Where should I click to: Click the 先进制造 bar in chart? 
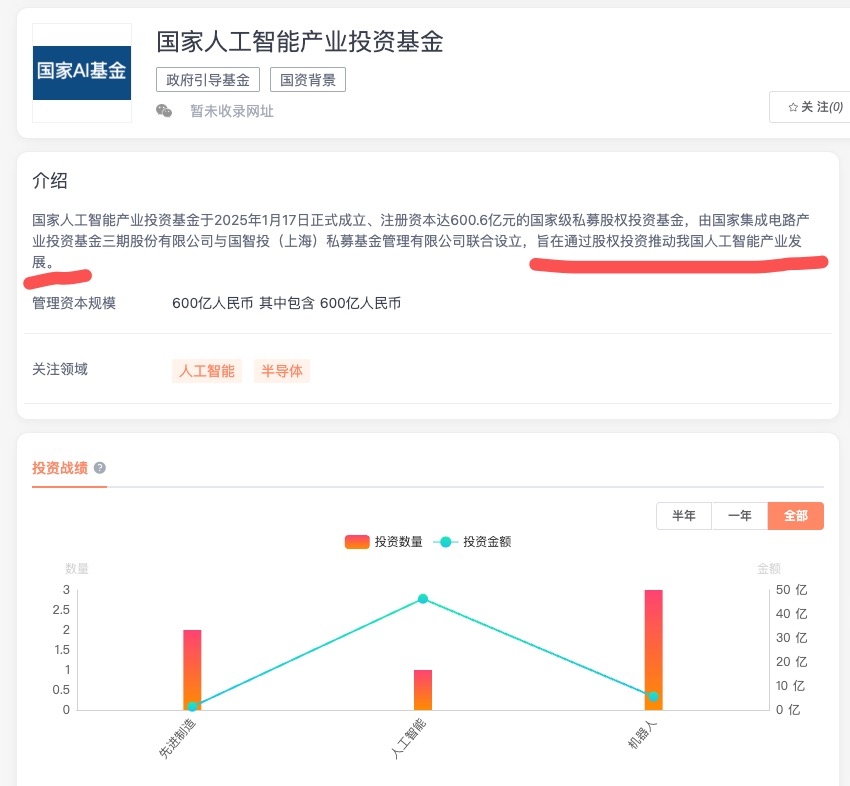click(192, 670)
